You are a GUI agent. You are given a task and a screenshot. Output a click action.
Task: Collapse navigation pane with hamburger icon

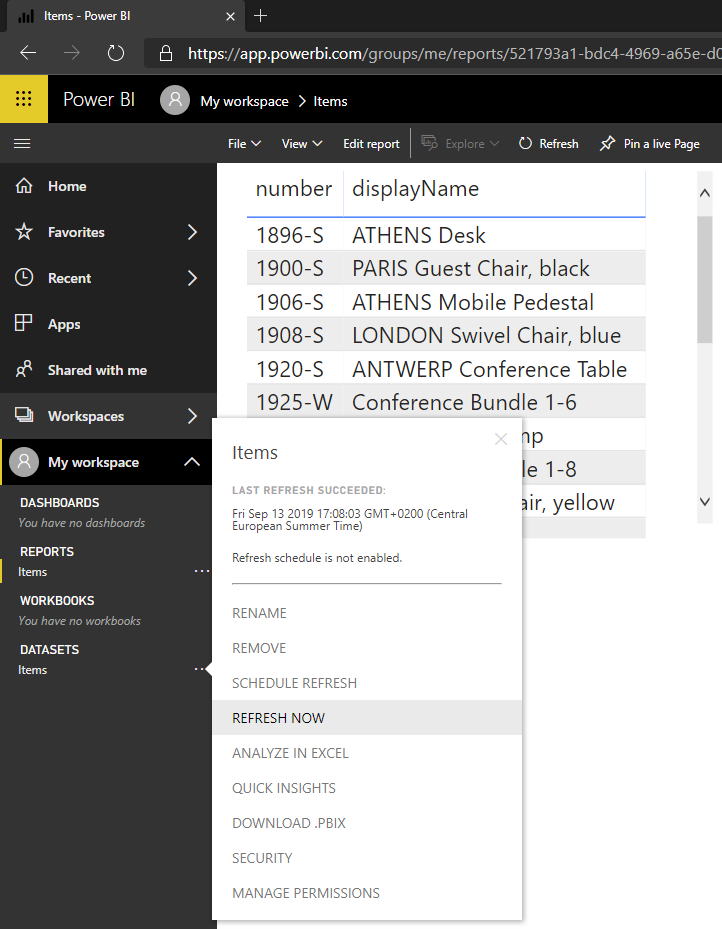coord(22,144)
